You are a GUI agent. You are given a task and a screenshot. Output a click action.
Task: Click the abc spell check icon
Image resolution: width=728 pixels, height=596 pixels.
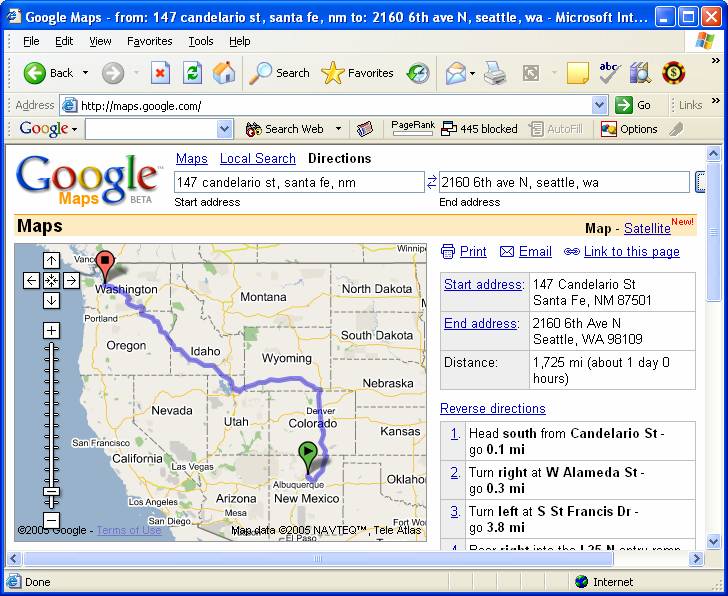tap(610, 73)
